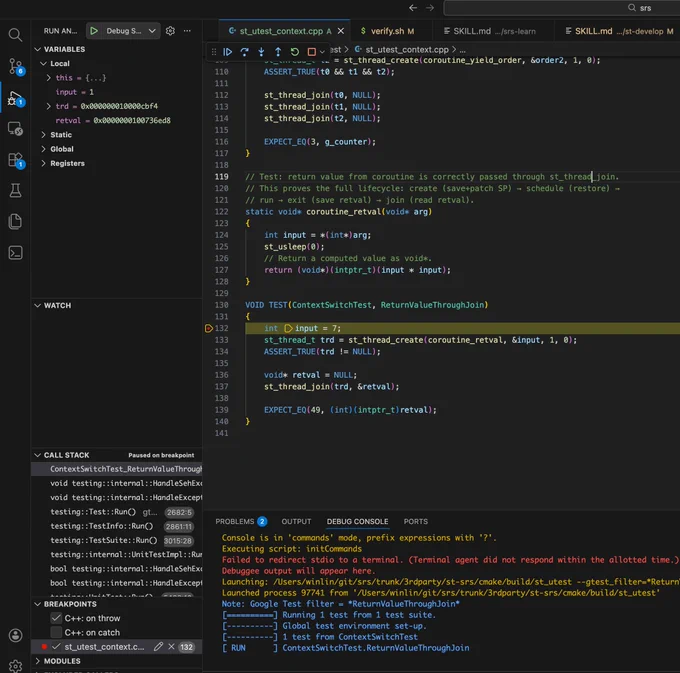680x673 pixels.
Task: Show the DEBUG CONSOLE panel
Action: (357, 521)
